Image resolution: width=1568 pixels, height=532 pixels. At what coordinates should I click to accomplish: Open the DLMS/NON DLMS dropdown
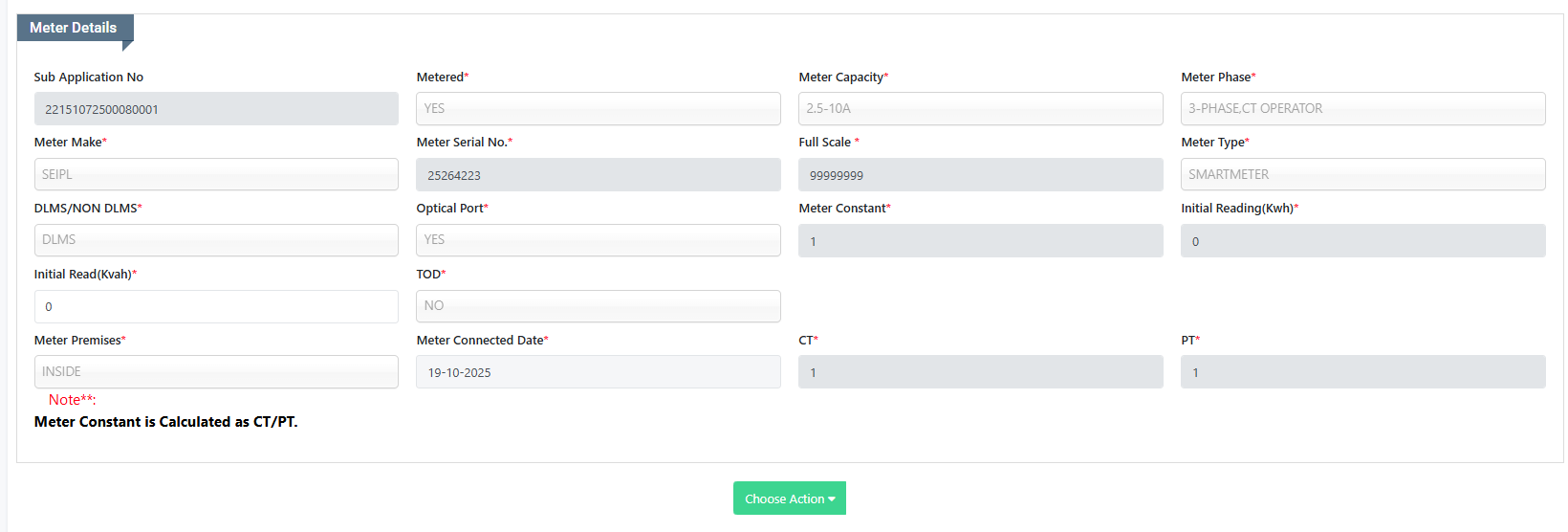[216, 240]
